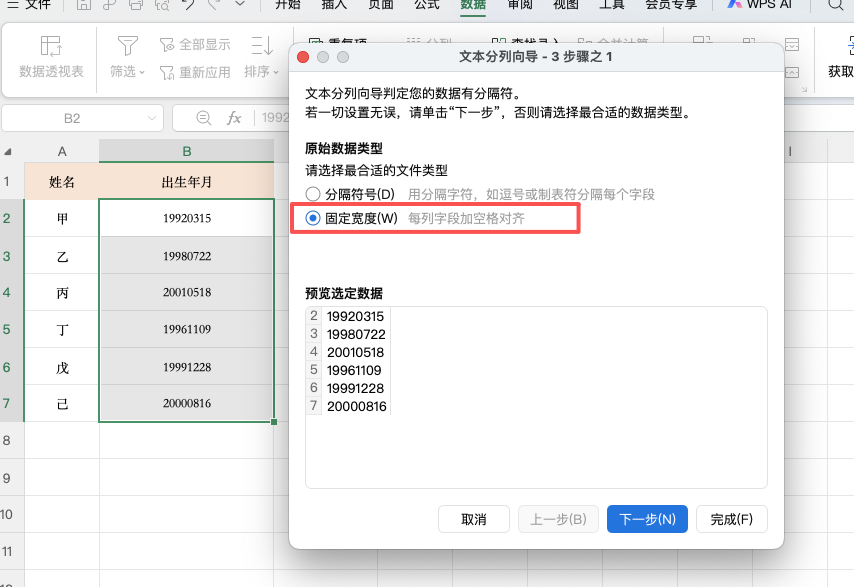
Task: Click the print icon in quick access toolbar
Action: pyautogui.click(x=136, y=4)
